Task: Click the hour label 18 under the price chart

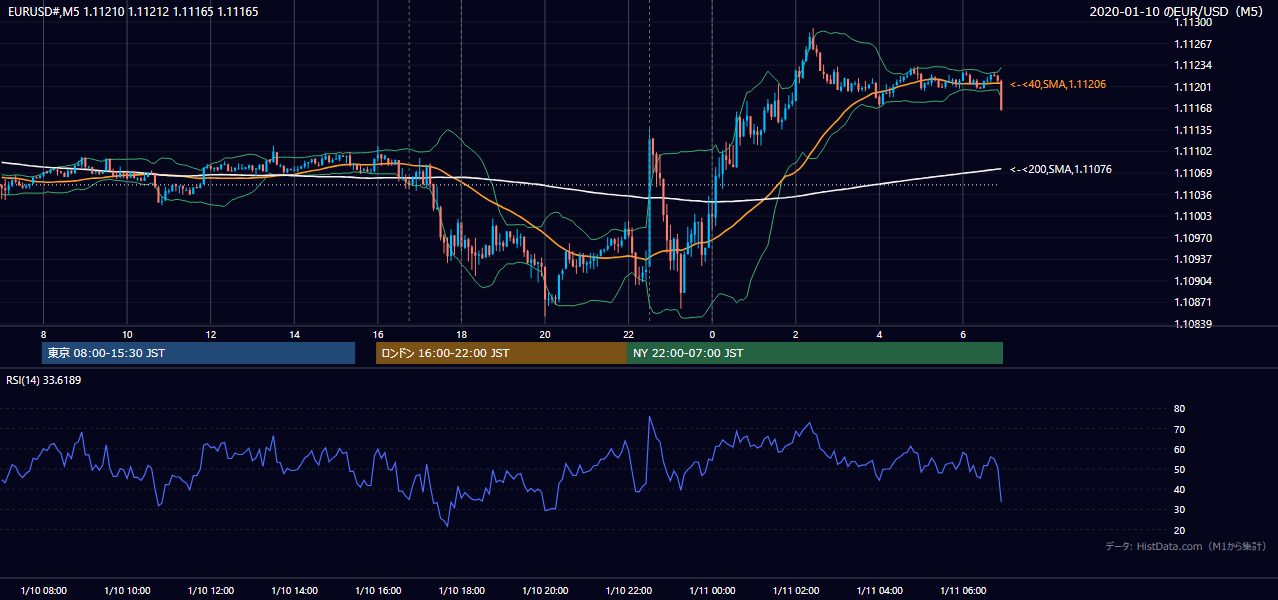Action: point(461,334)
